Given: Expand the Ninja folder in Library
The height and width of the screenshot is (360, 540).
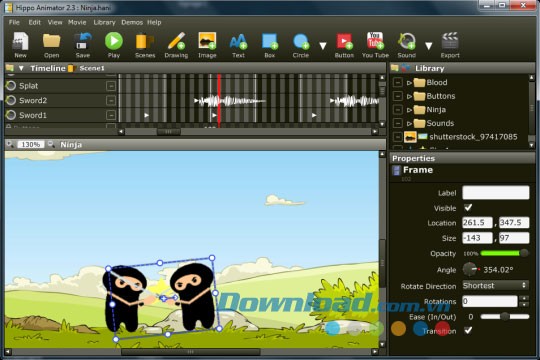Looking at the screenshot, I should (x=409, y=110).
